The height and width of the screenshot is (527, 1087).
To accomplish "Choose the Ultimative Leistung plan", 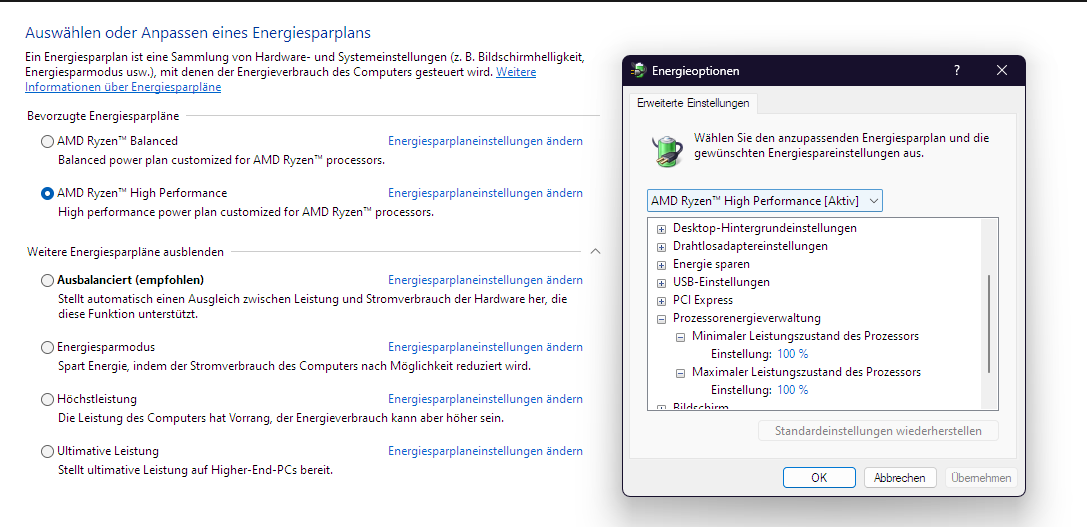I will (x=47, y=451).
